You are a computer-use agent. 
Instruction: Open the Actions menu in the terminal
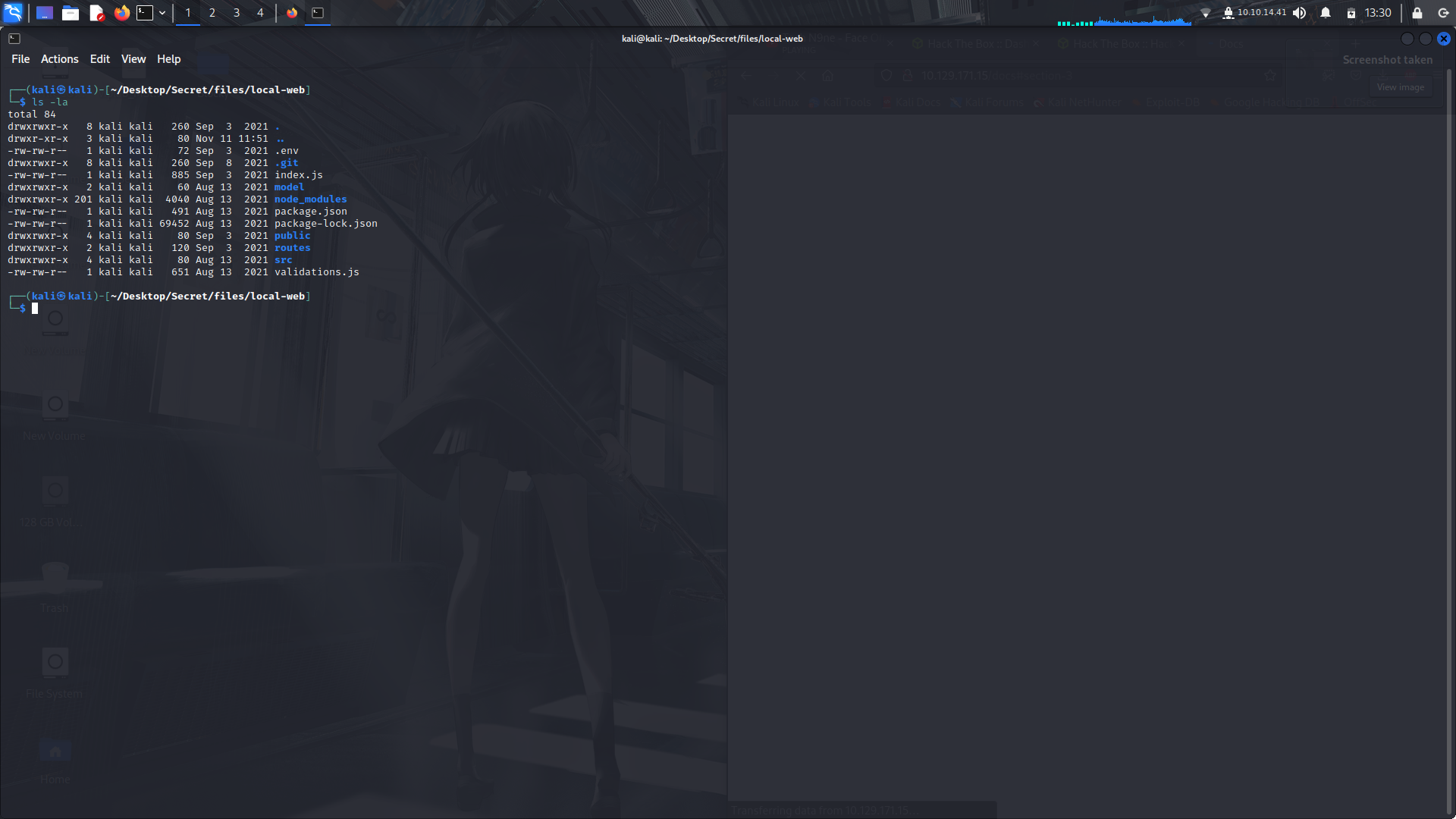click(x=59, y=58)
